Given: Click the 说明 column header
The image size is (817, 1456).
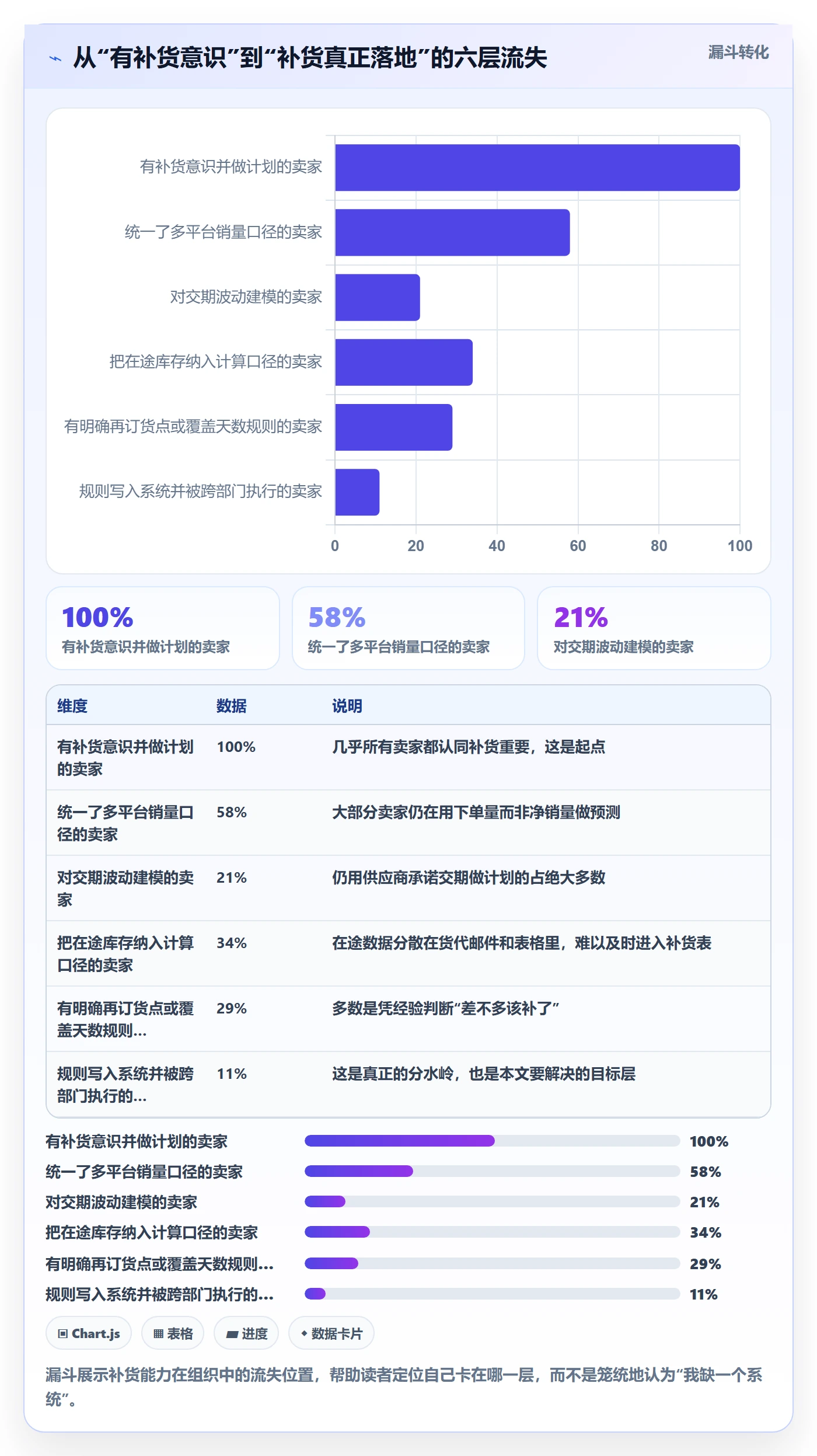Looking at the screenshot, I should click(347, 706).
